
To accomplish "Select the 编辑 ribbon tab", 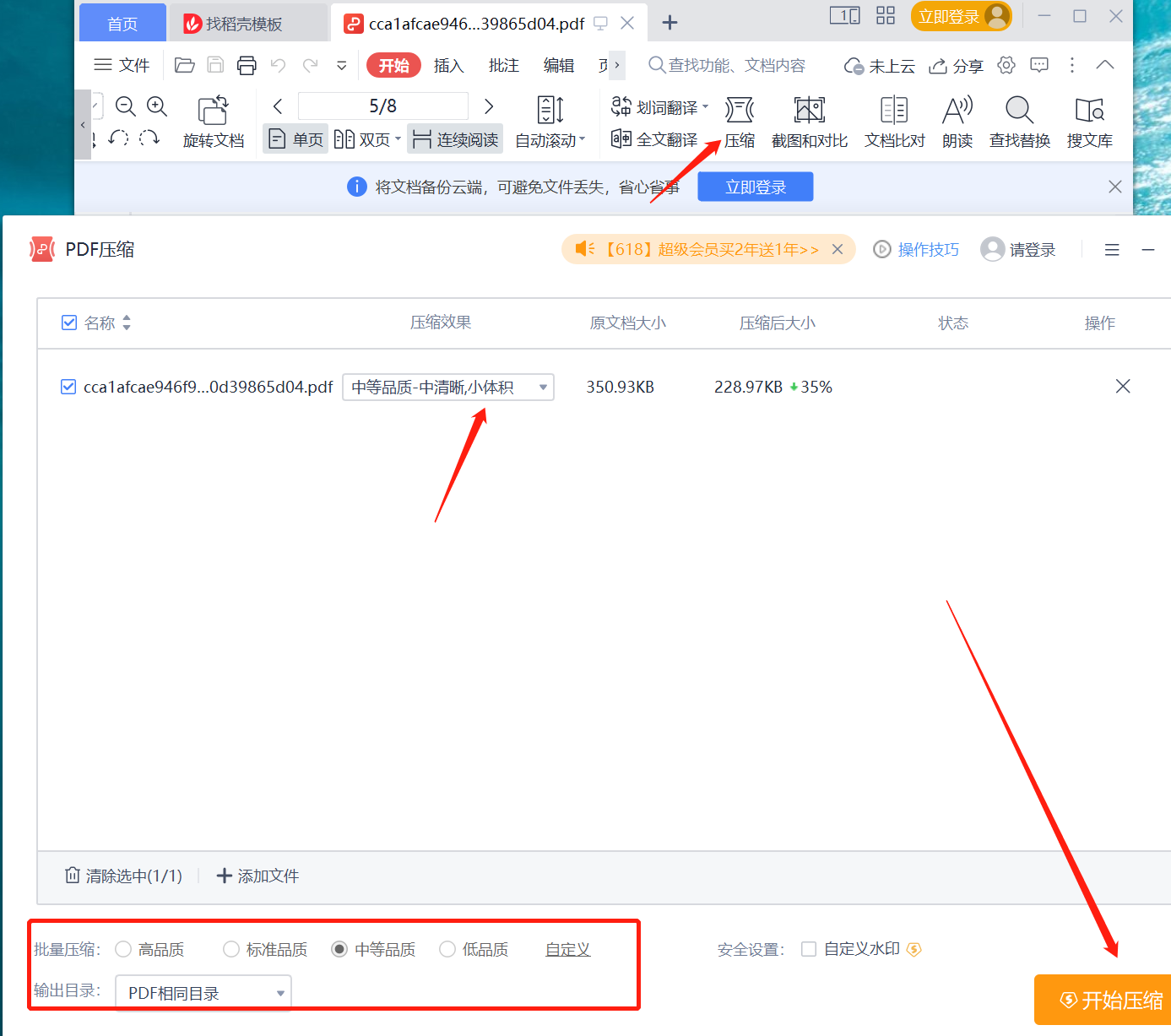I will tap(558, 65).
